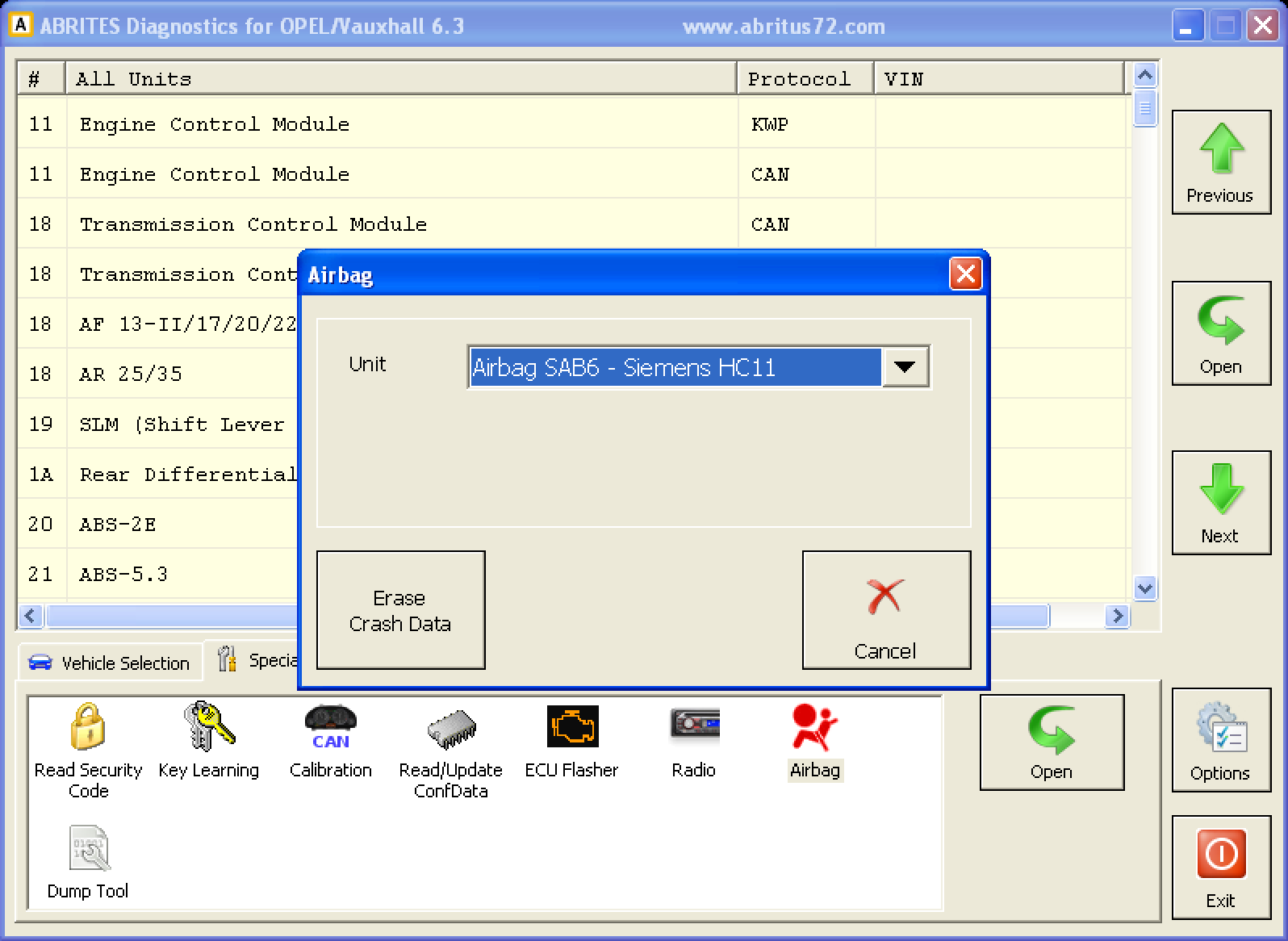Click Open next to special functions list
The image size is (1288, 941).
[x=1052, y=742]
